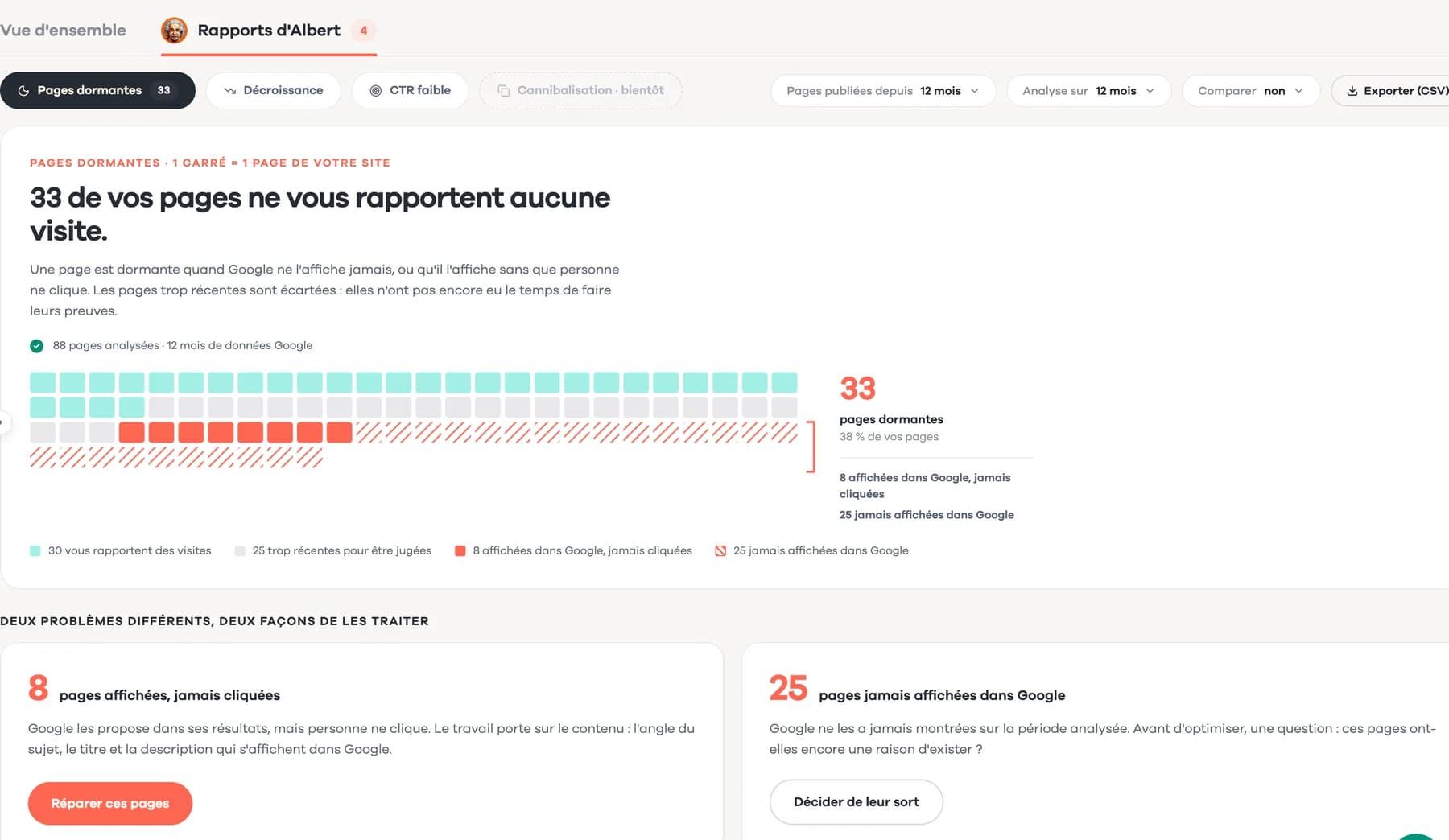Open the Décroissance report
The height and width of the screenshot is (840, 1449).
click(274, 90)
